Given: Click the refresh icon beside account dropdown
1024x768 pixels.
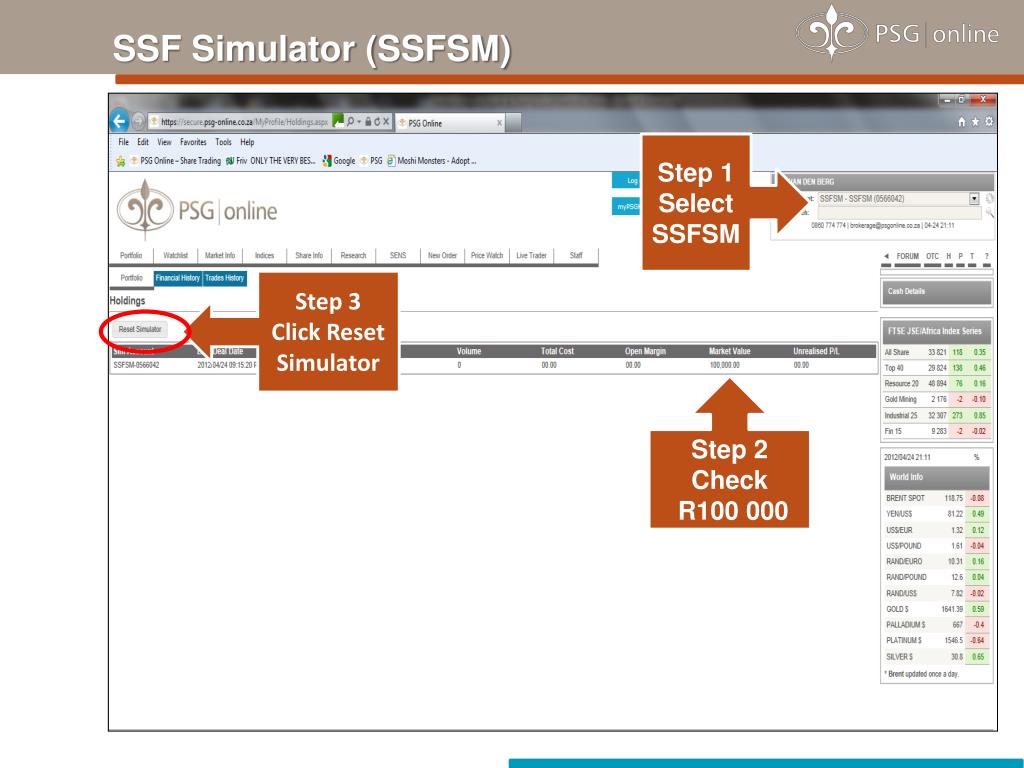Looking at the screenshot, I should pyautogui.click(x=990, y=199).
